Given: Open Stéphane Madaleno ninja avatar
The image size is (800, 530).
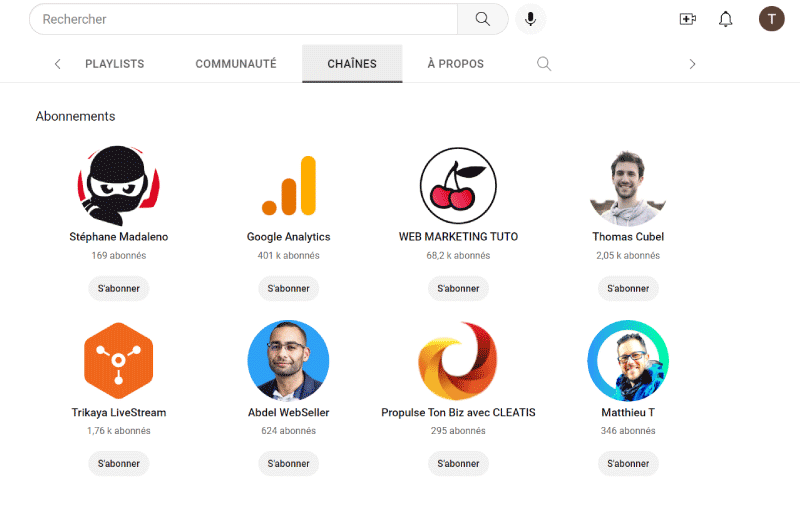Looking at the screenshot, I should pos(118,186).
